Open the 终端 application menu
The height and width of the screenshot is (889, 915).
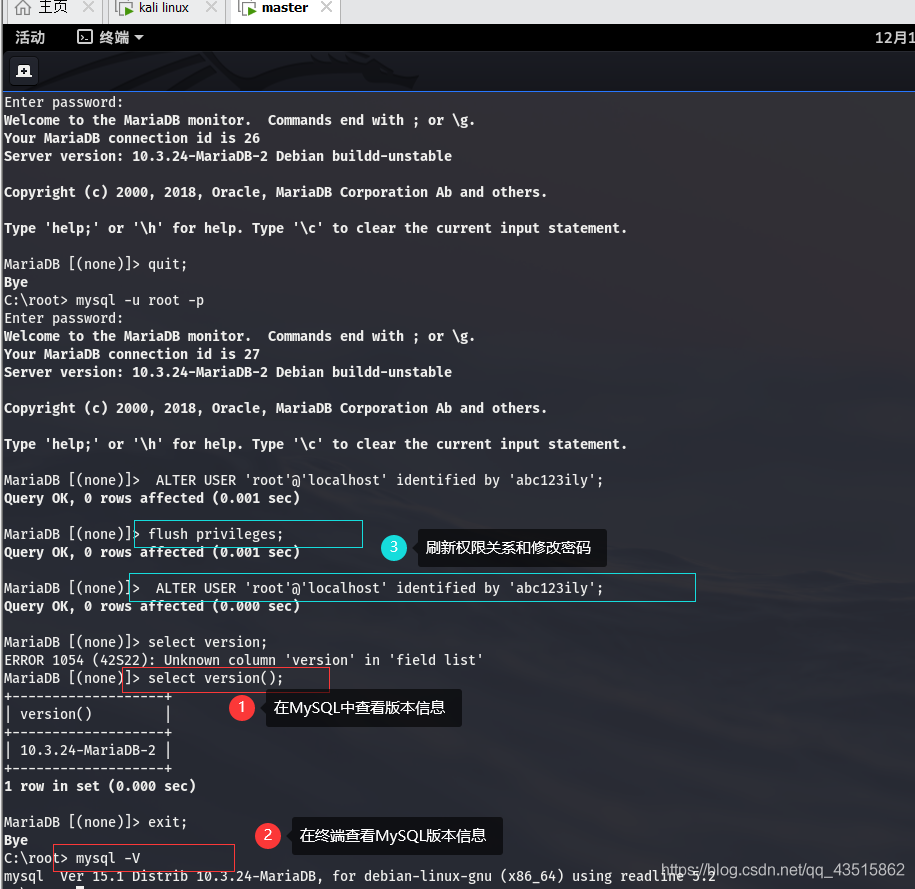110,38
